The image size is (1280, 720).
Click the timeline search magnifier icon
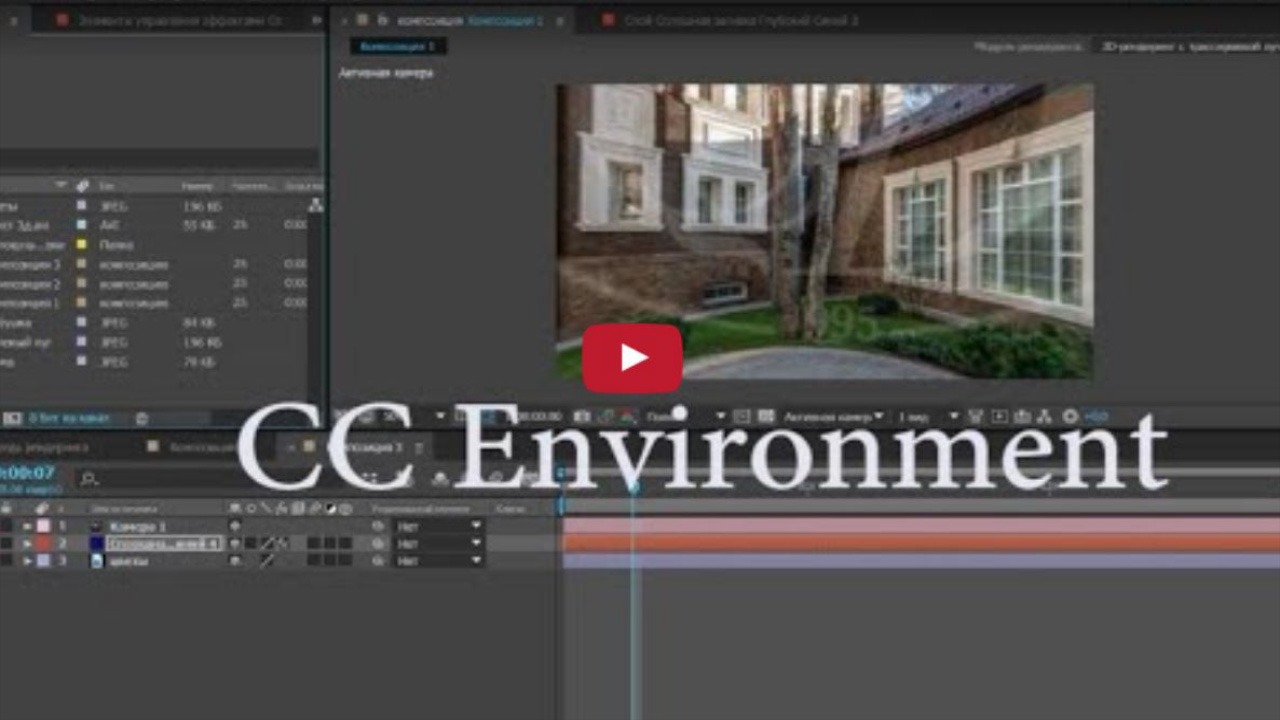pyautogui.click(x=89, y=479)
